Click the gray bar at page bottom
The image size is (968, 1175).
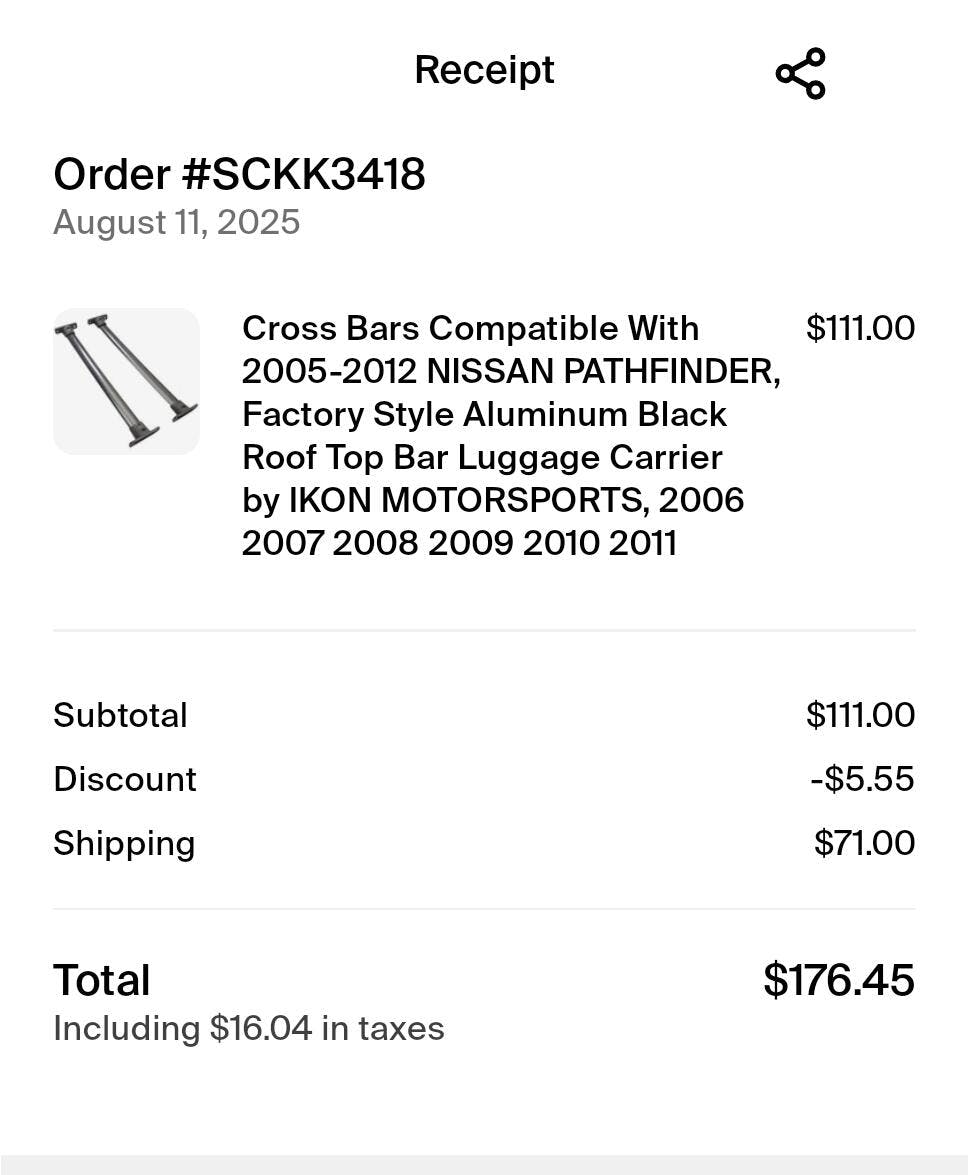coord(484,1164)
